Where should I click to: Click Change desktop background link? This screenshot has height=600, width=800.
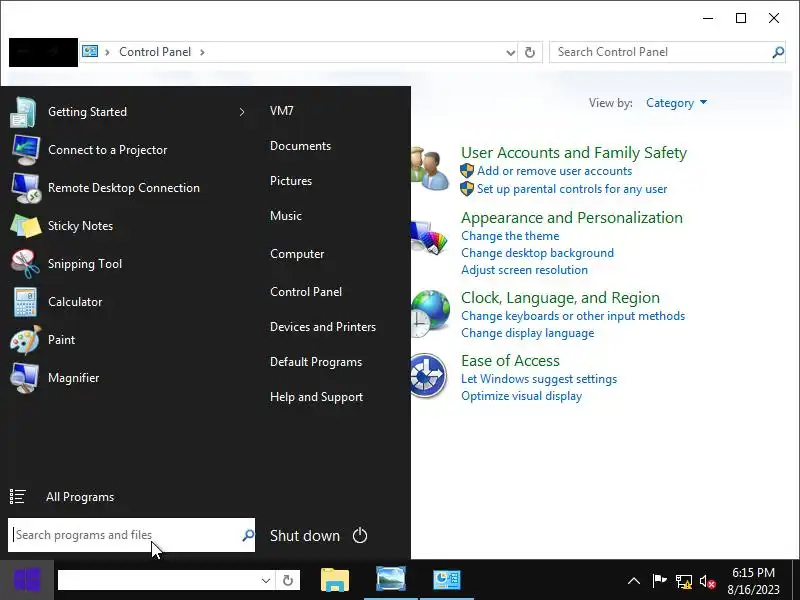[x=537, y=253]
